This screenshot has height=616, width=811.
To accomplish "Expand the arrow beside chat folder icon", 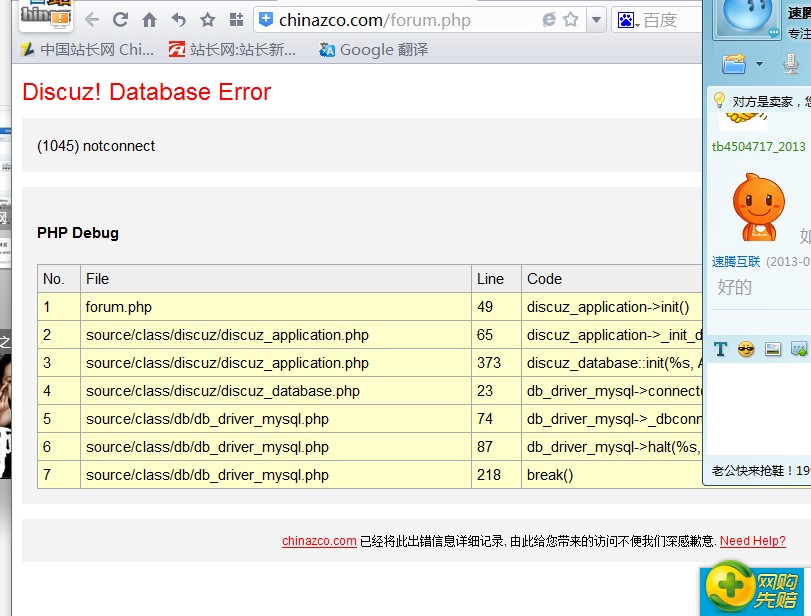I will pyautogui.click(x=759, y=64).
